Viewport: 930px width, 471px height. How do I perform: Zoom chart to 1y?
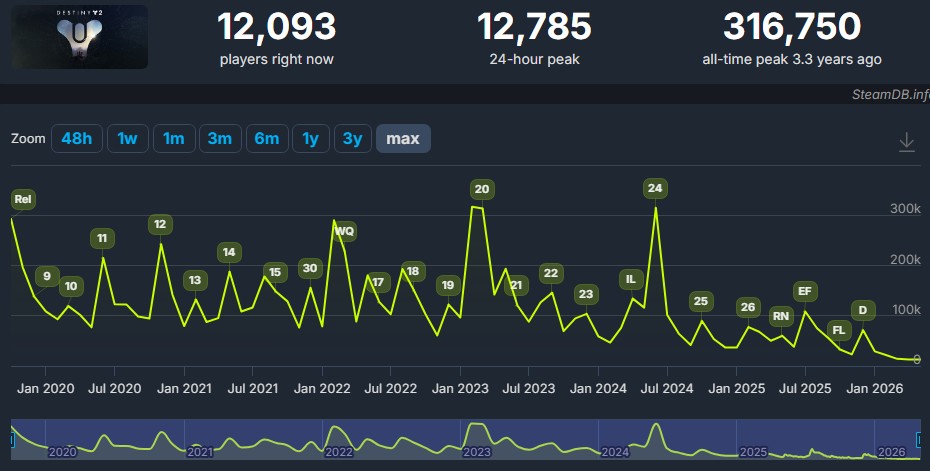coord(311,139)
